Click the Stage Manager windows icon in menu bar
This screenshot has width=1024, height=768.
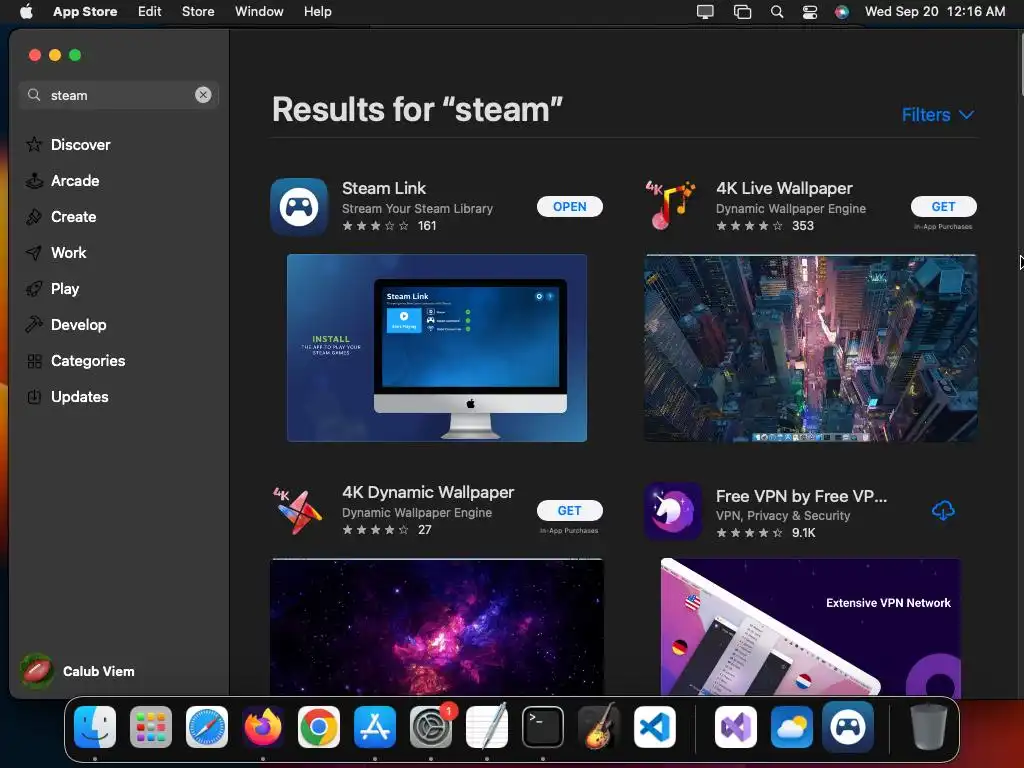[x=742, y=11]
